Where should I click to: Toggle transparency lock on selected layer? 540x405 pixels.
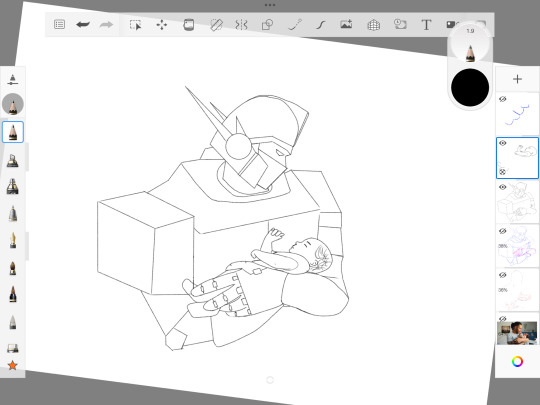tap(502, 172)
